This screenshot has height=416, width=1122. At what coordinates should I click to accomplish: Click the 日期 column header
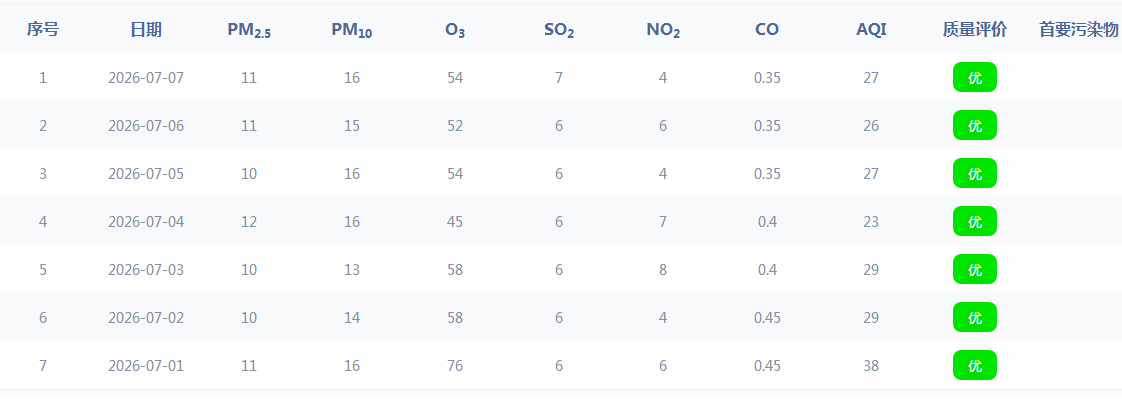(146, 29)
